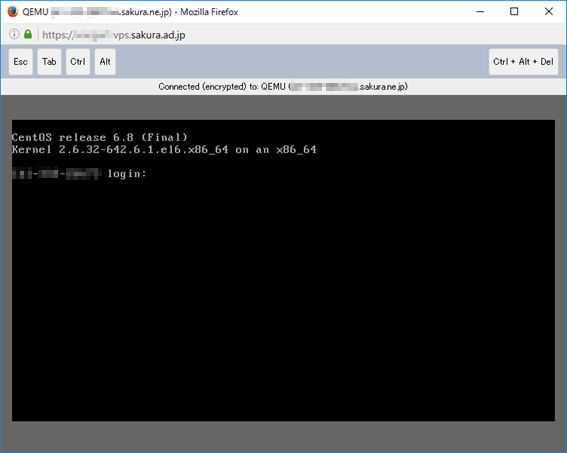This screenshot has width=567, height=453.
Task: Open site information via the circled i icon
Action: click(14, 34)
